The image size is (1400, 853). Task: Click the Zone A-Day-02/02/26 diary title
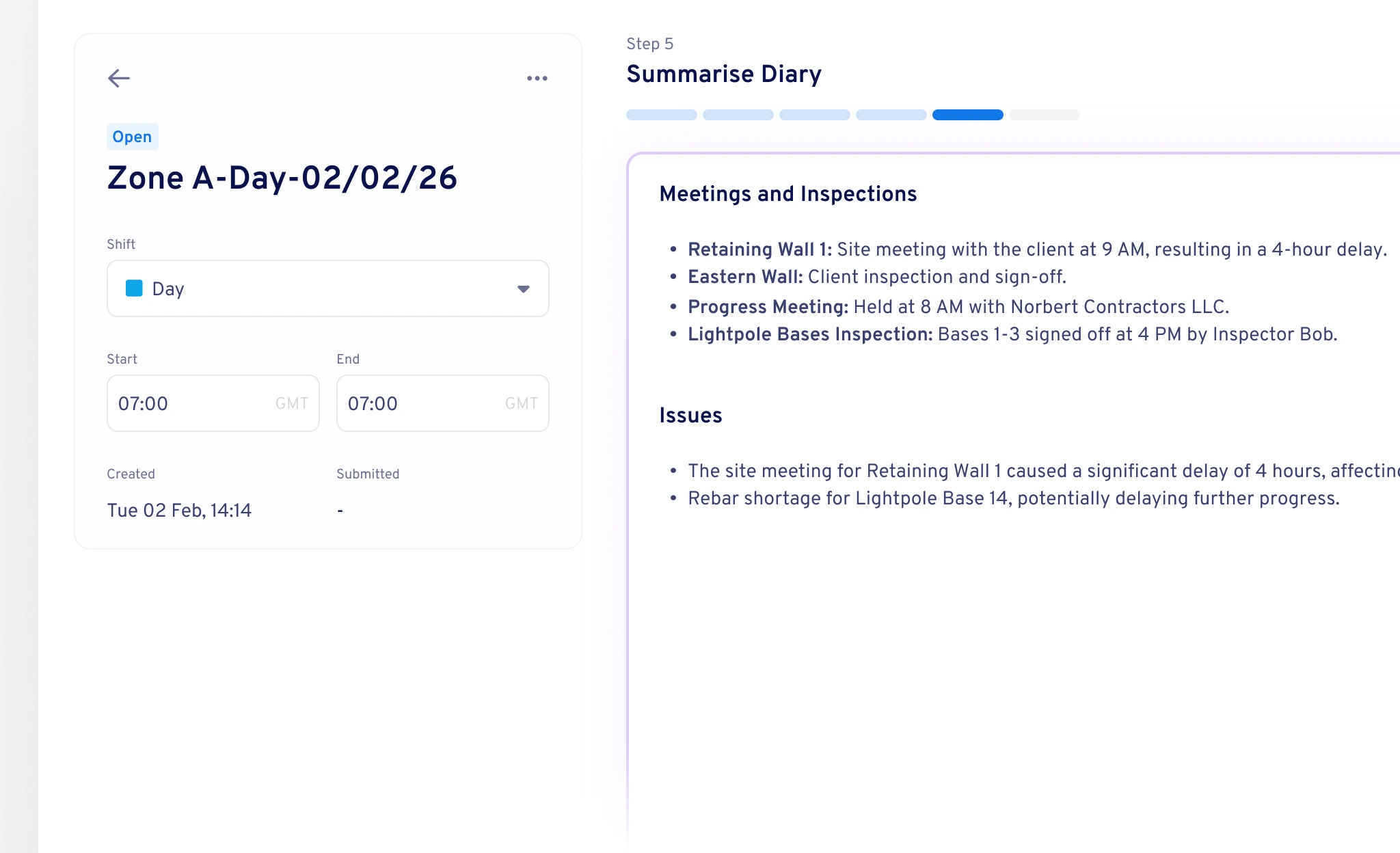(x=282, y=178)
